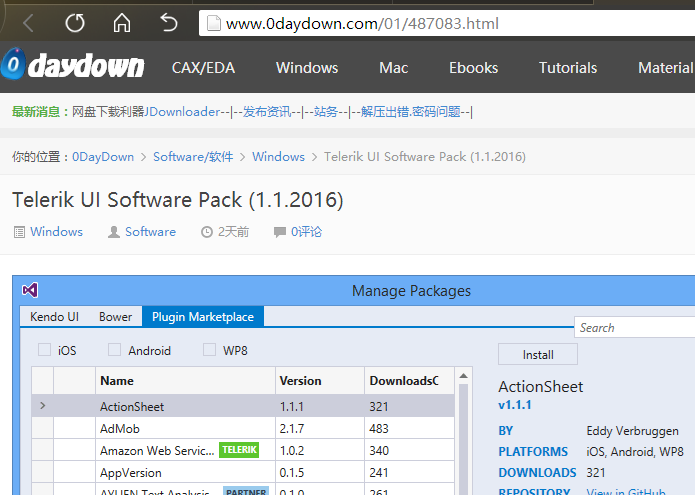This screenshot has width=695, height=495.
Task: Open the 解压出错.密码问题 link
Action: [410, 112]
